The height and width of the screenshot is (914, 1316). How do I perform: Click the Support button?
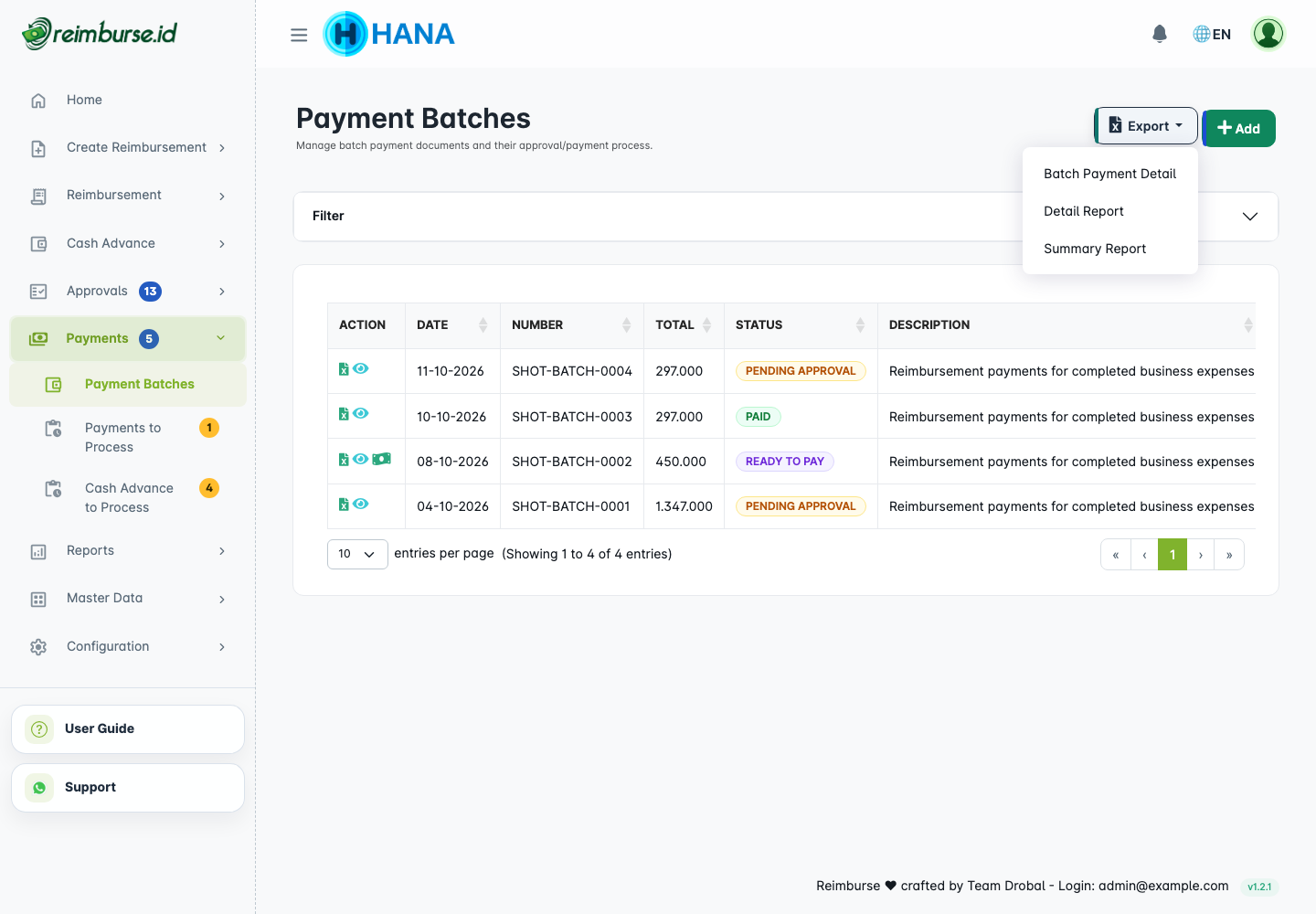click(x=128, y=788)
